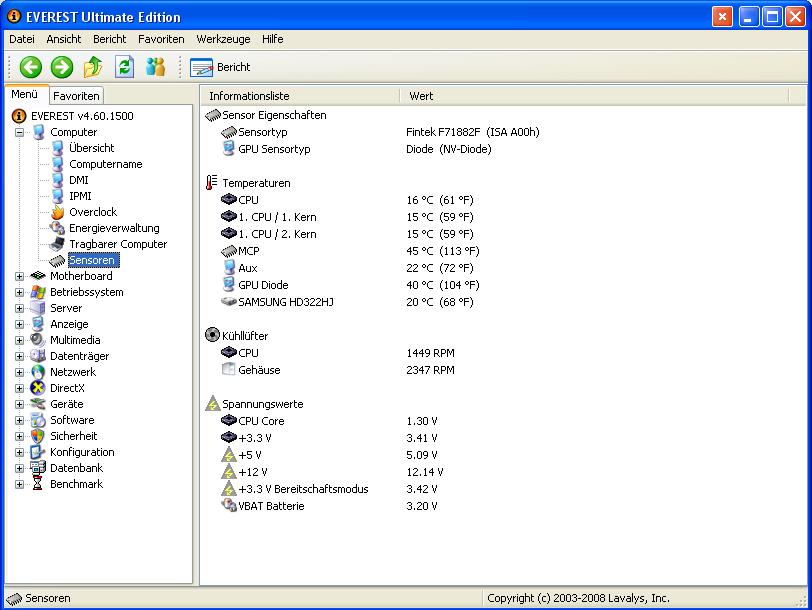The image size is (812, 610).
Task: Sort by the Wert column header
Action: [x=594, y=96]
